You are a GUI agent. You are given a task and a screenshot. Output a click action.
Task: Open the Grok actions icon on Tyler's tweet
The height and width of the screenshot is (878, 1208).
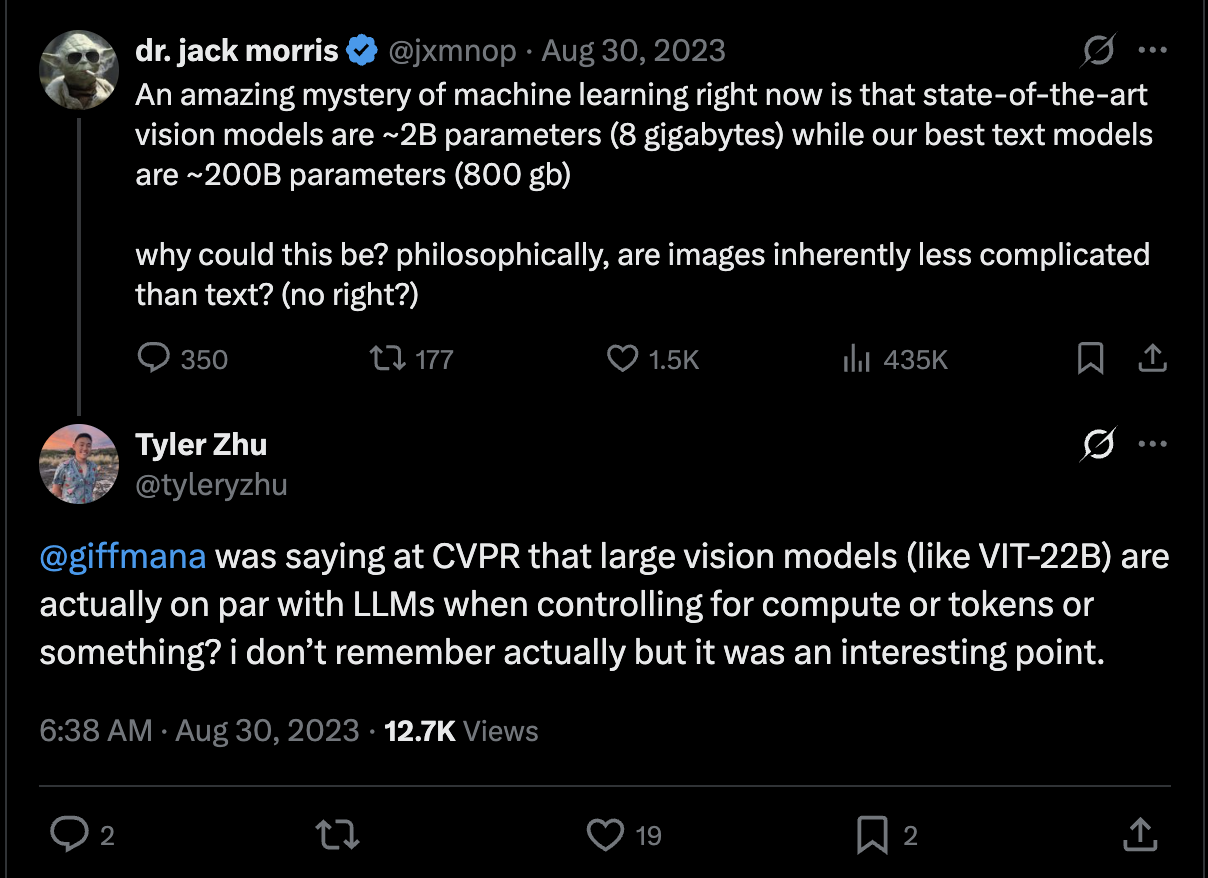[x=1097, y=443]
